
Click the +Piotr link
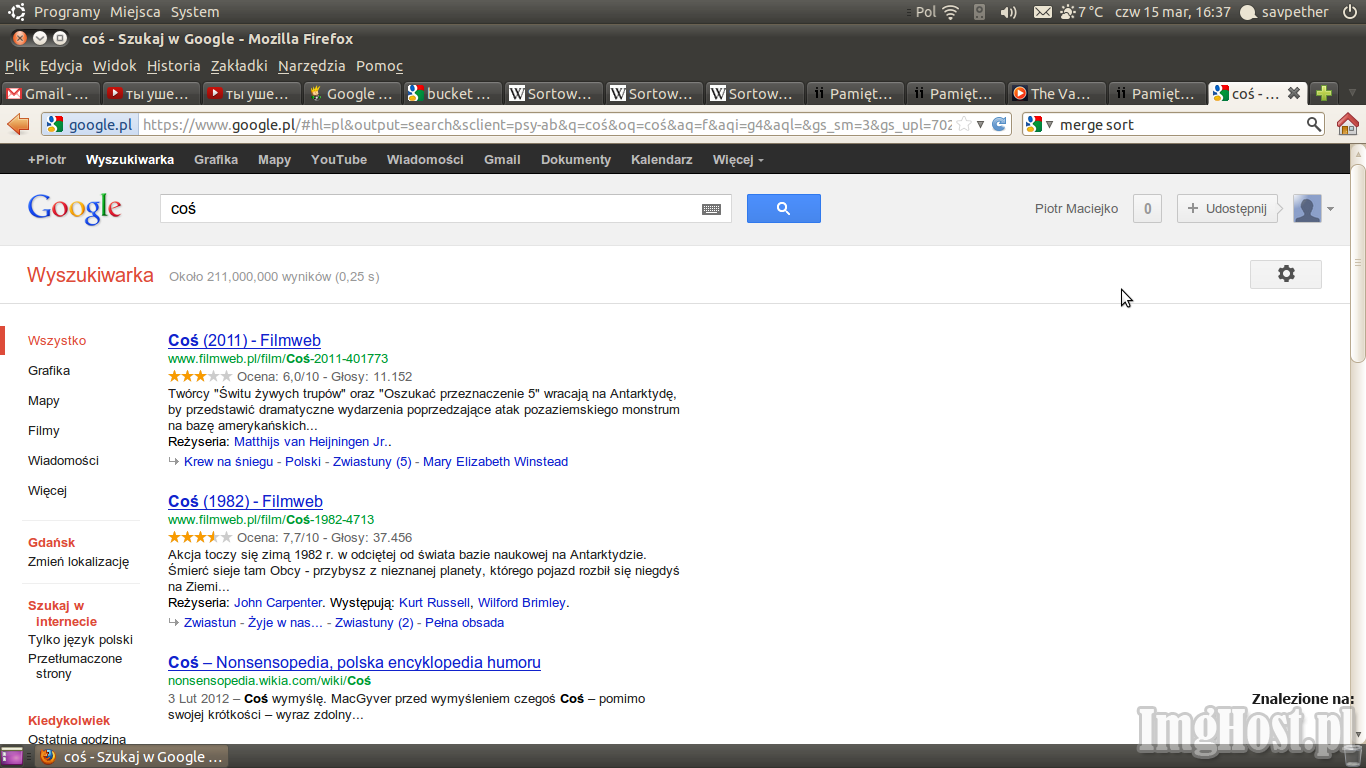[47, 160]
